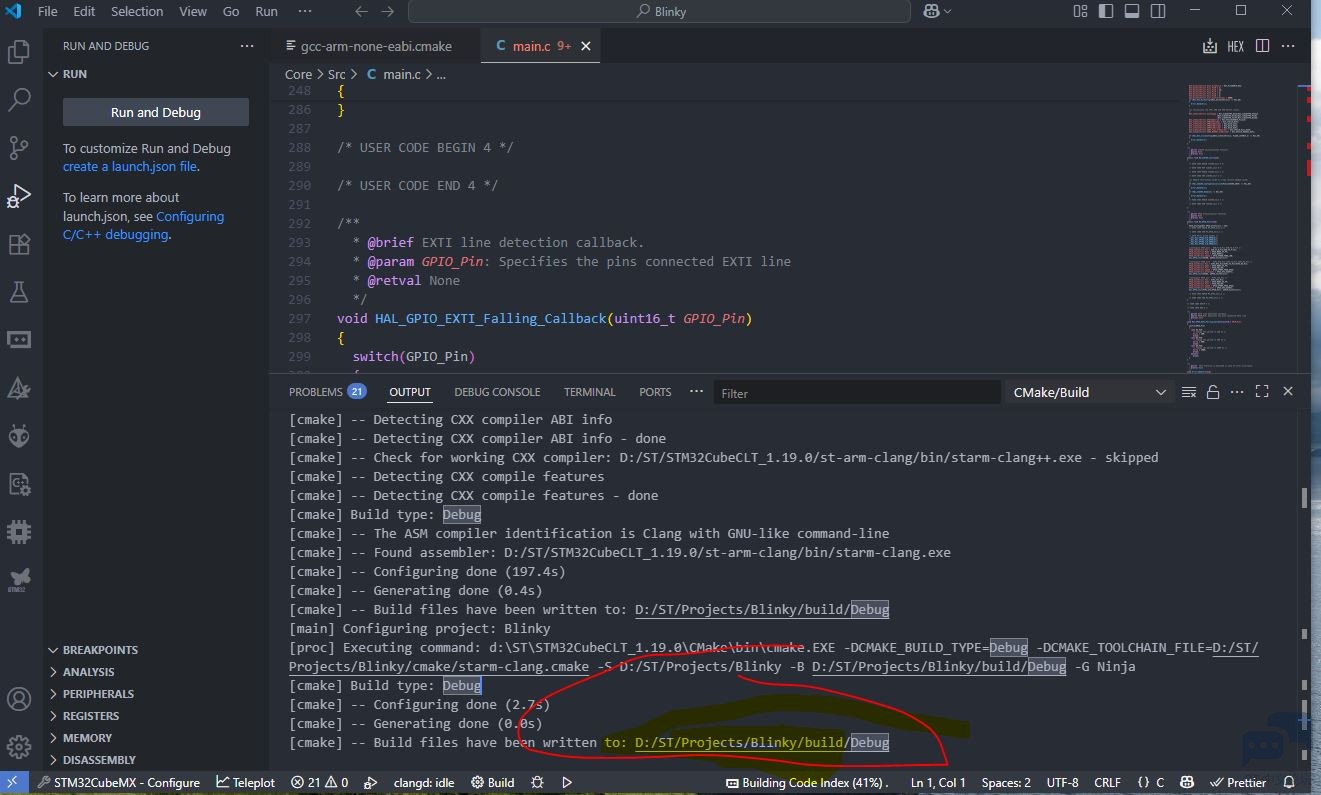The width and height of the screenshot is (1321, 795).
Task: Open the CMake triangle icon view
Action: [19, 388]
